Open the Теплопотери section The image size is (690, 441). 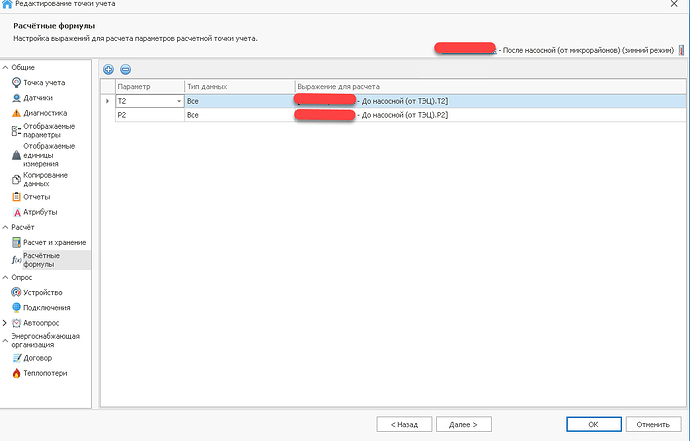(43, 373)
